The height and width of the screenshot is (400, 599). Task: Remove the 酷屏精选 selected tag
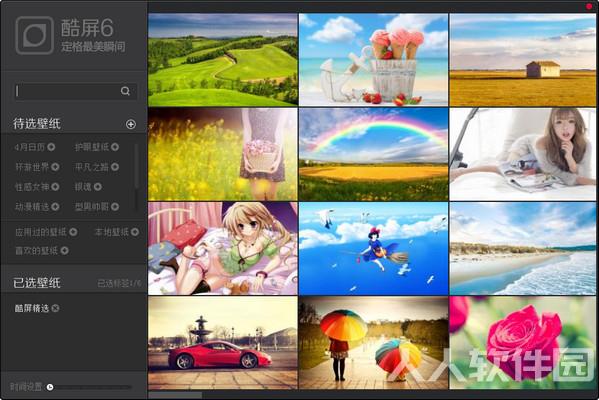pos(55,308)
